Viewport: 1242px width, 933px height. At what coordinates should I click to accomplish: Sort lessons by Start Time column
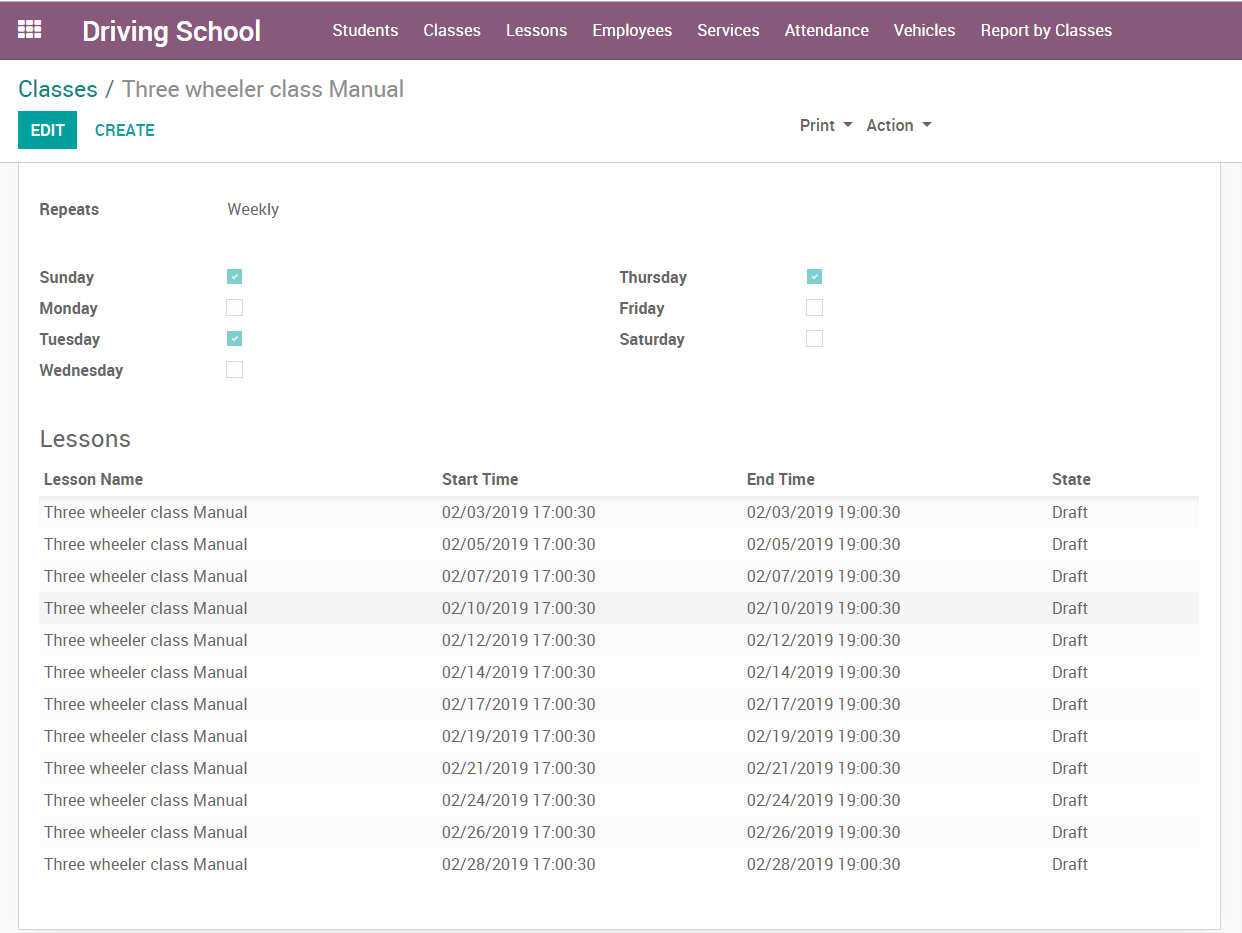[x=480, y=479]
